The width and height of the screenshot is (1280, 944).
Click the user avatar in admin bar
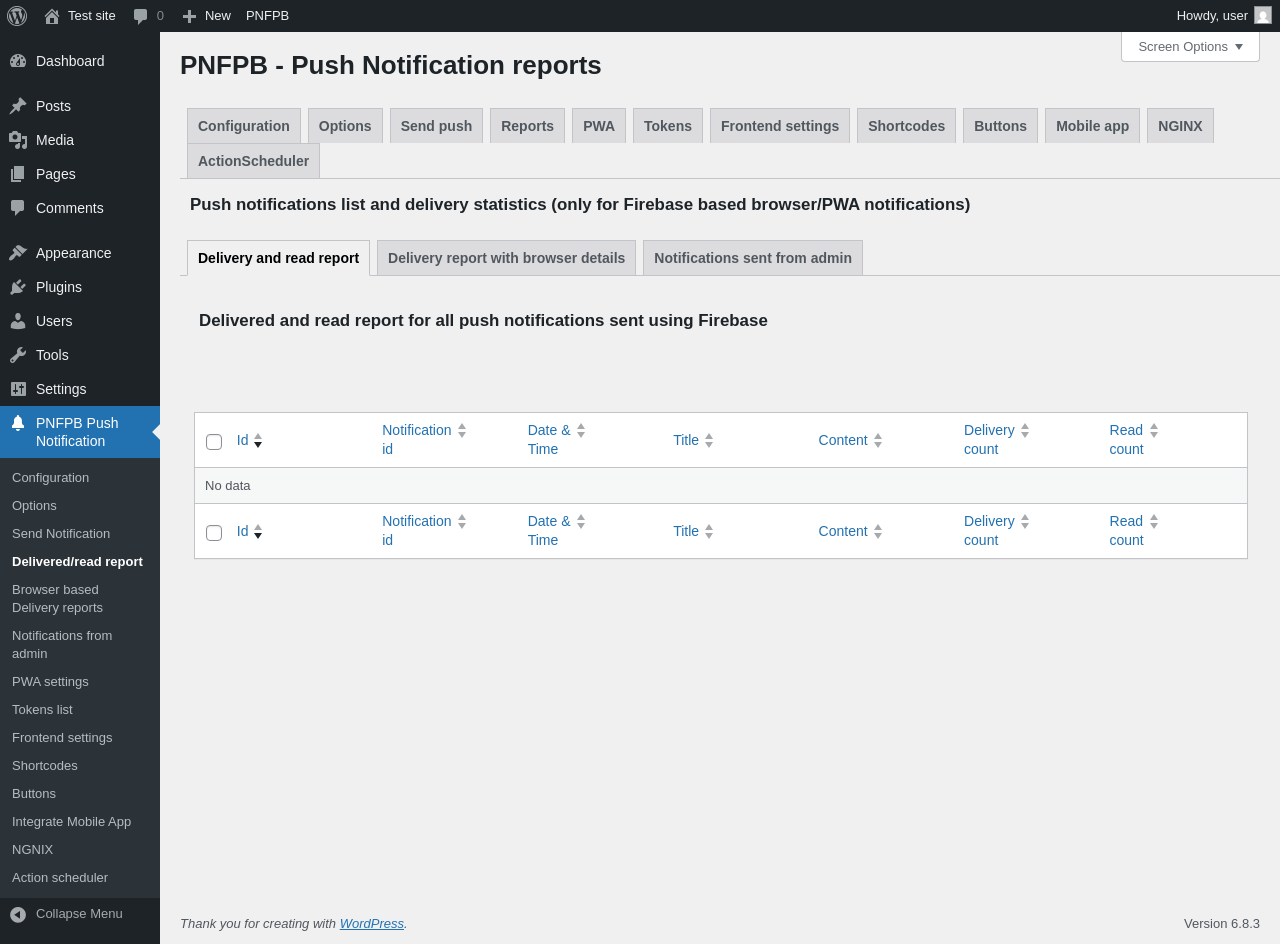[1263, 16]
